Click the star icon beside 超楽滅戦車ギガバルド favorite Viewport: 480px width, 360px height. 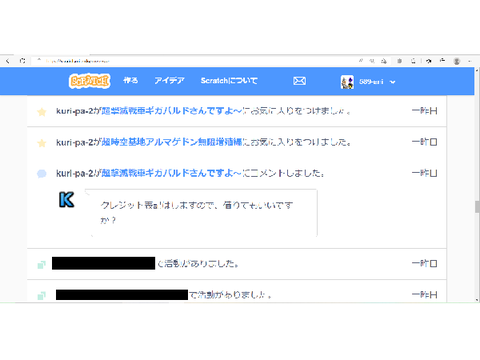[42, 112]
